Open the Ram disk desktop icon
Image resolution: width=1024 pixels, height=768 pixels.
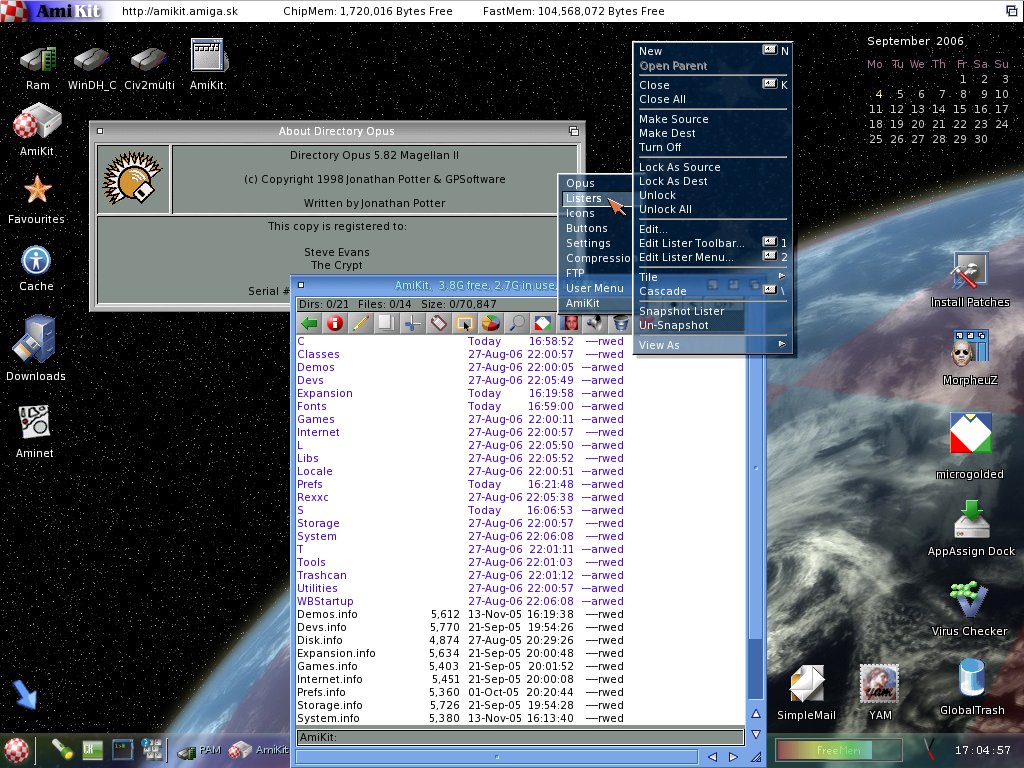38,67
